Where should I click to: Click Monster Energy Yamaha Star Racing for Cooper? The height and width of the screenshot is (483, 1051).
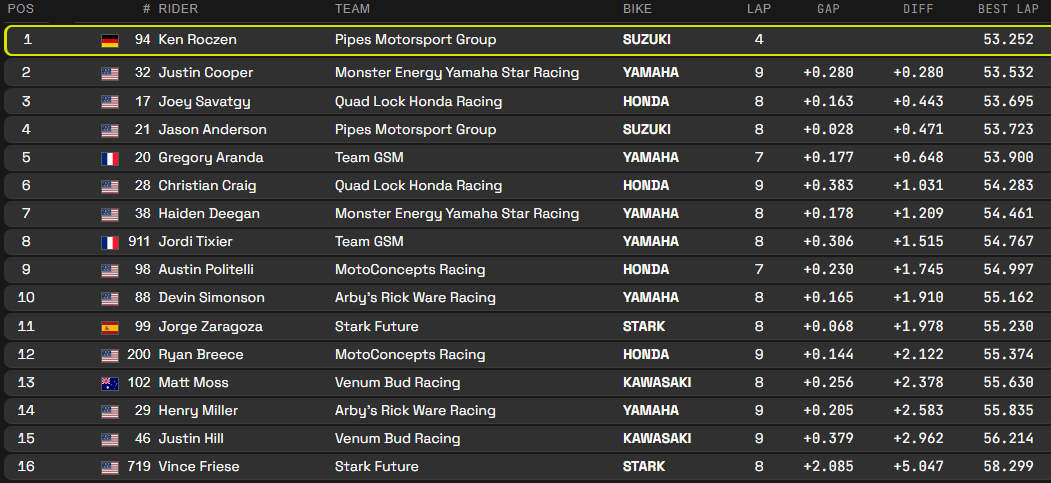click(457, 73)
